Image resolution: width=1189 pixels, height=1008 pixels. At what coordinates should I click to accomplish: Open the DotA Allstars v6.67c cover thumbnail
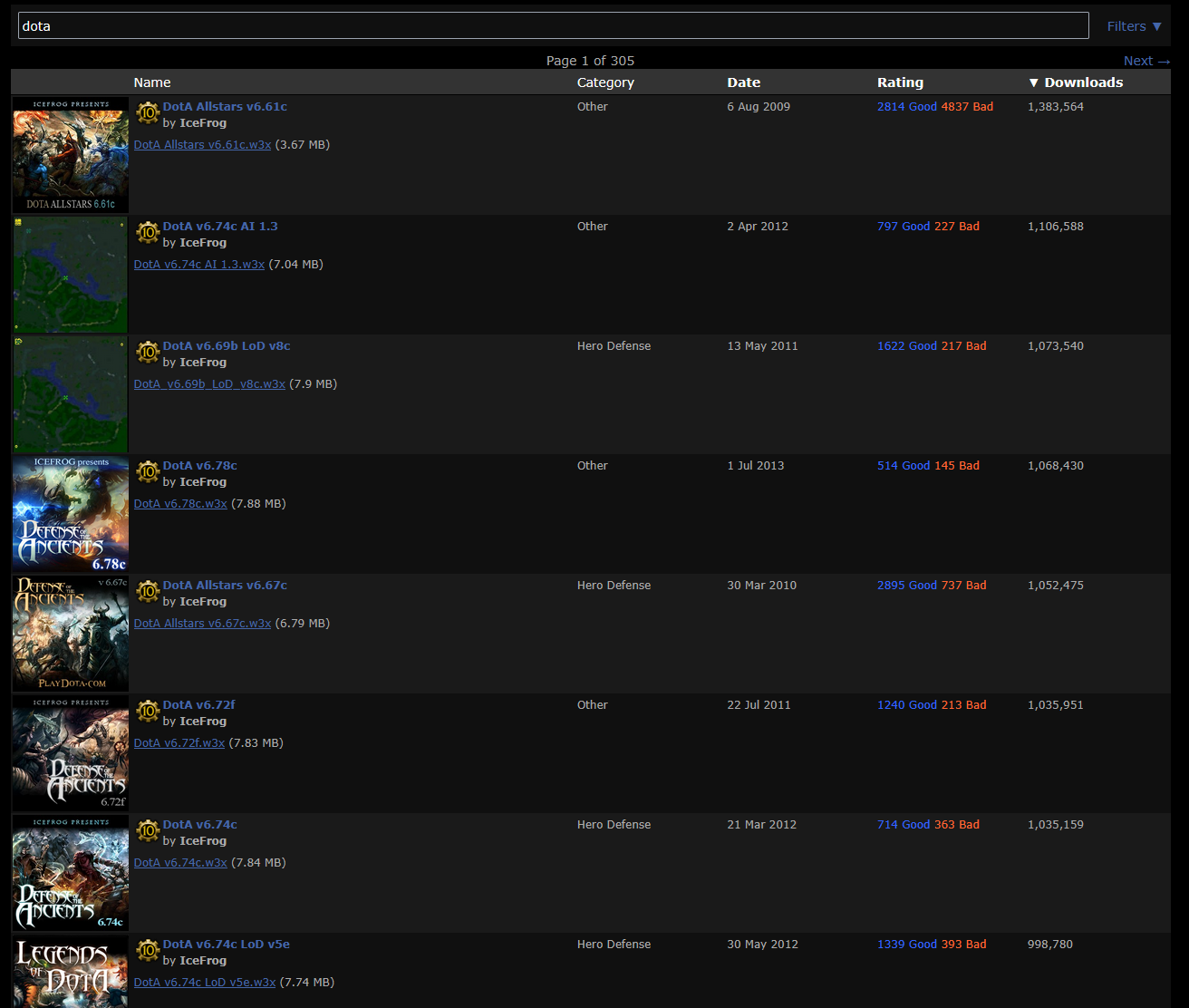[71, 634]
